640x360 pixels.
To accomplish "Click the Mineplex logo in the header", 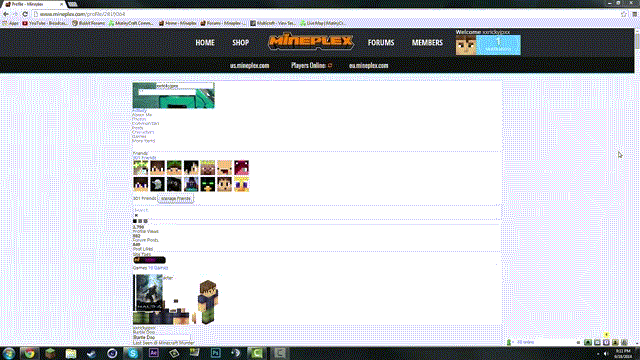I will [x=311, y=42].
